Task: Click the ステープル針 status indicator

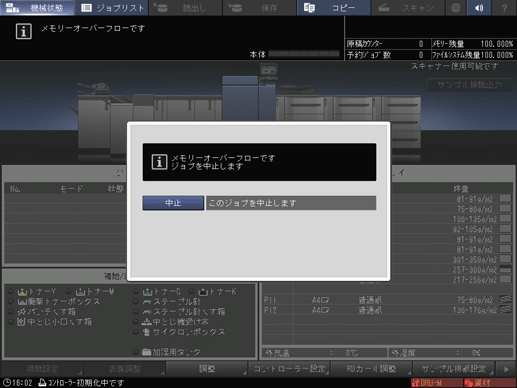Action: click(136, 302)
